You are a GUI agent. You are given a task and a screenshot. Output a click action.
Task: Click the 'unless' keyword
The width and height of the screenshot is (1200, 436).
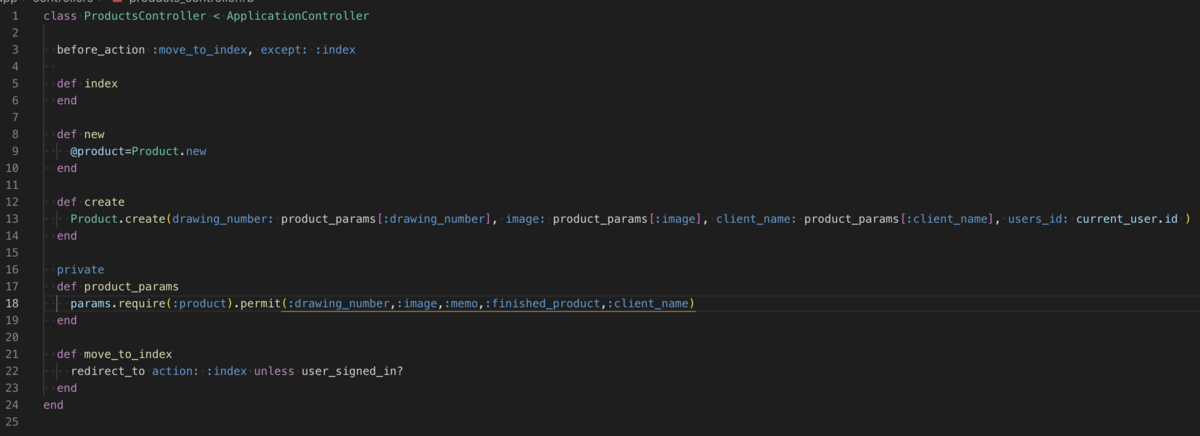point(274,371)
